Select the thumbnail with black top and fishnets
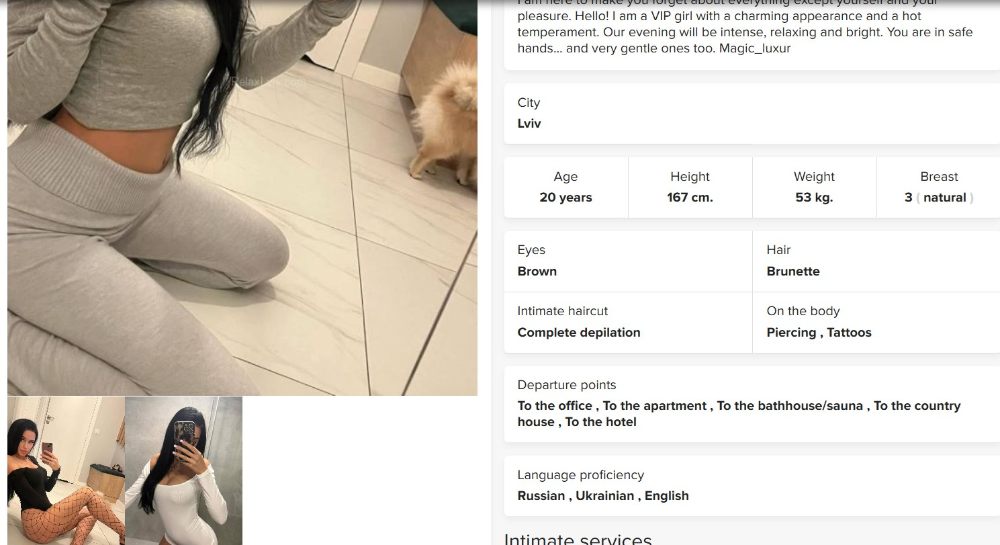The width and height of the screenshot is (1000, 545). click(66, 471)
